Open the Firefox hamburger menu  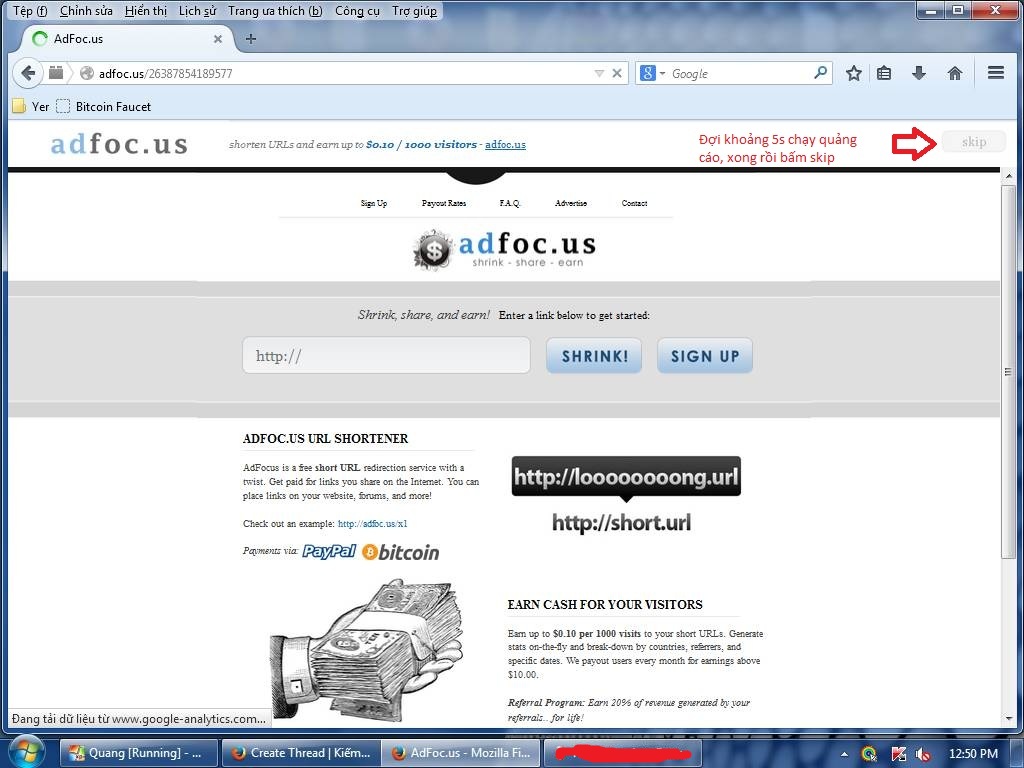996,72
